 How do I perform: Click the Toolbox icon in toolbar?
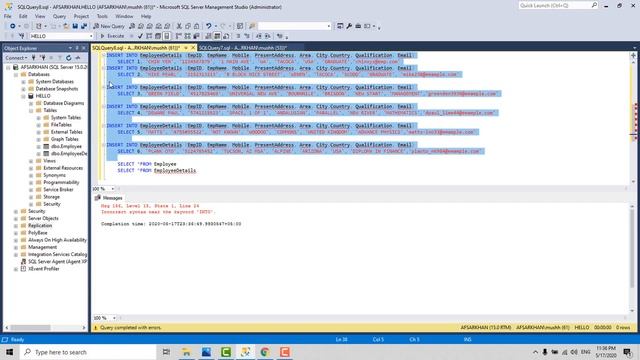358,26
